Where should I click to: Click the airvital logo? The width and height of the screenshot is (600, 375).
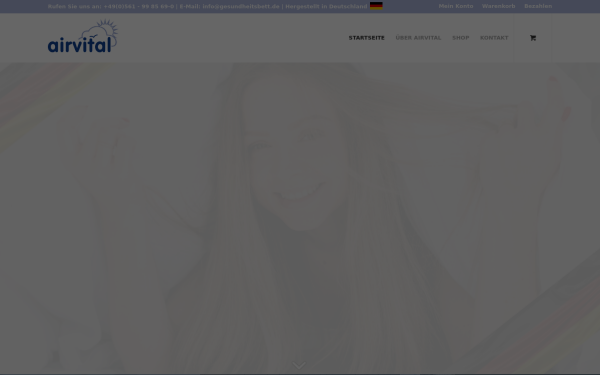pos(83,36)
